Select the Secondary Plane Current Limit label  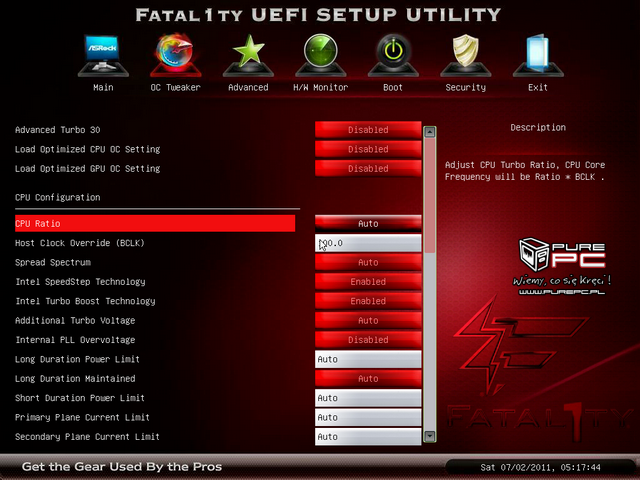point(87,437)
